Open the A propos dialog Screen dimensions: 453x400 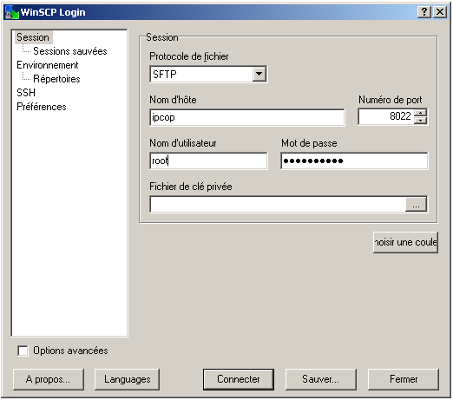[x=48, y=379]
